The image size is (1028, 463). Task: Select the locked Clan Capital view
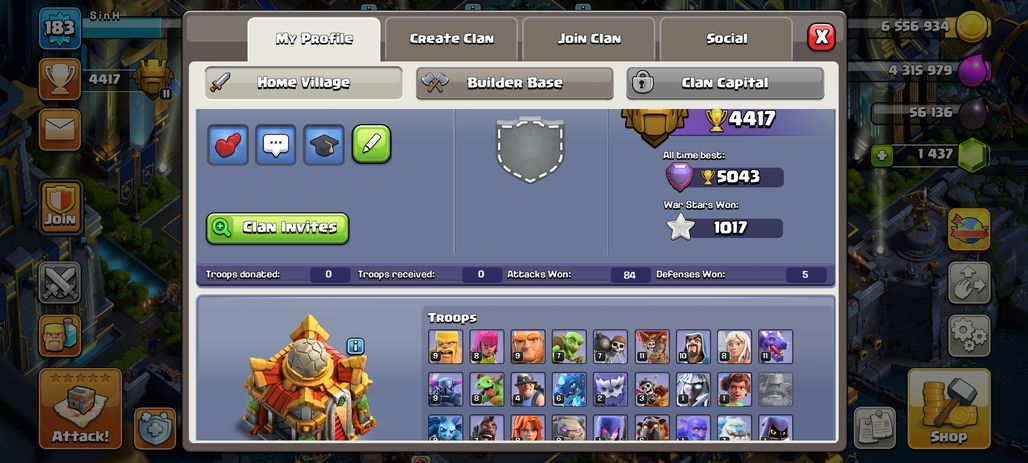tap(725, 83)
